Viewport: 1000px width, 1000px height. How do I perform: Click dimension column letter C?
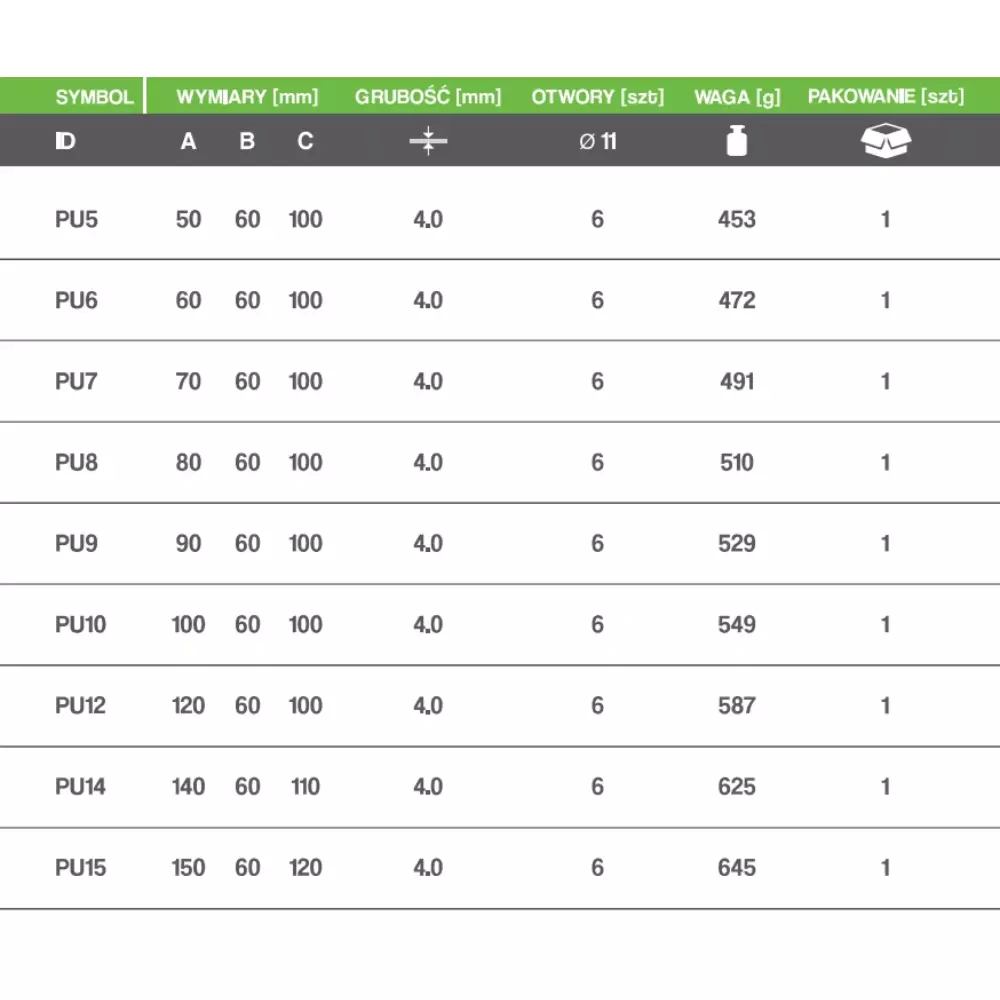pyautogui.click(x=305, y=141)
